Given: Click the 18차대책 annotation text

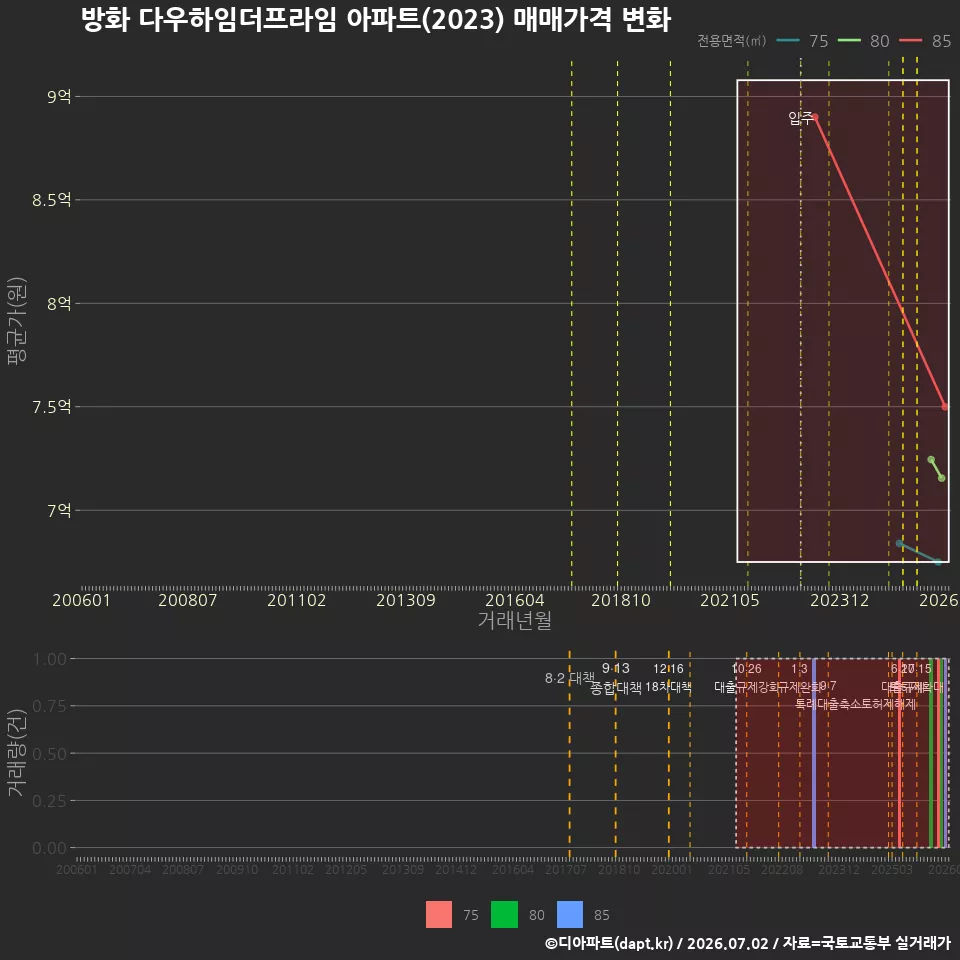Looking at the screenshot, I should [668, 687].
